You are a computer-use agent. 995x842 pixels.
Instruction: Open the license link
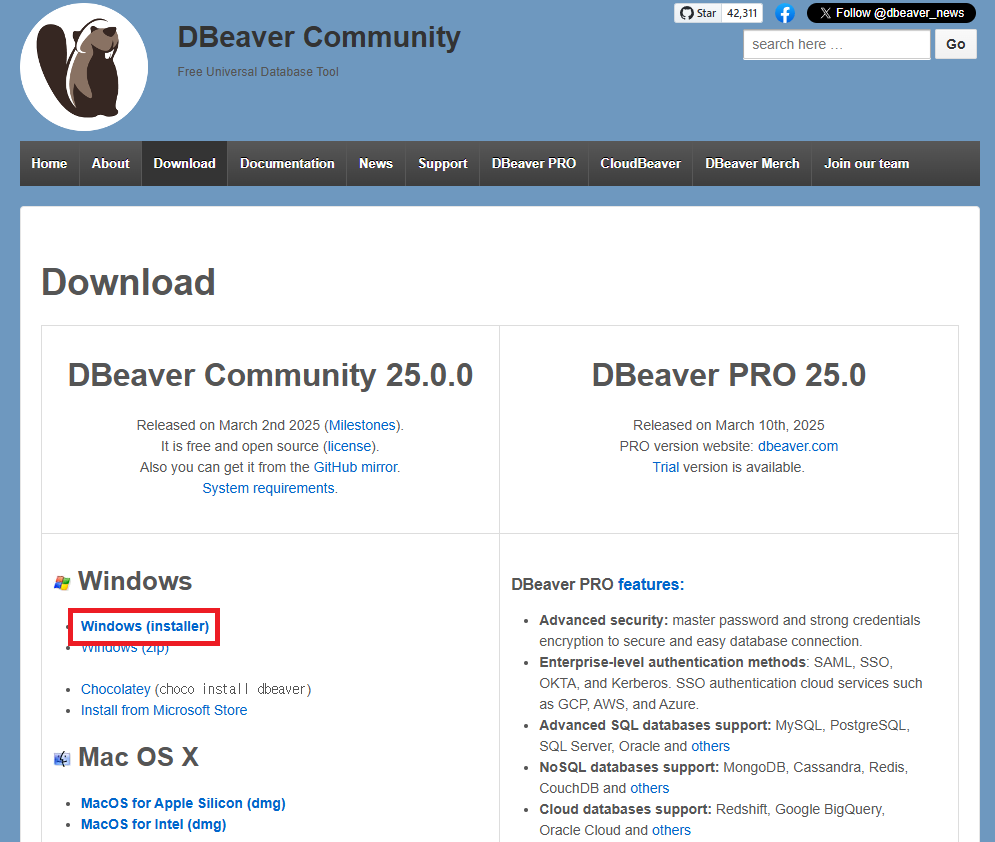(x=350, y=446)
